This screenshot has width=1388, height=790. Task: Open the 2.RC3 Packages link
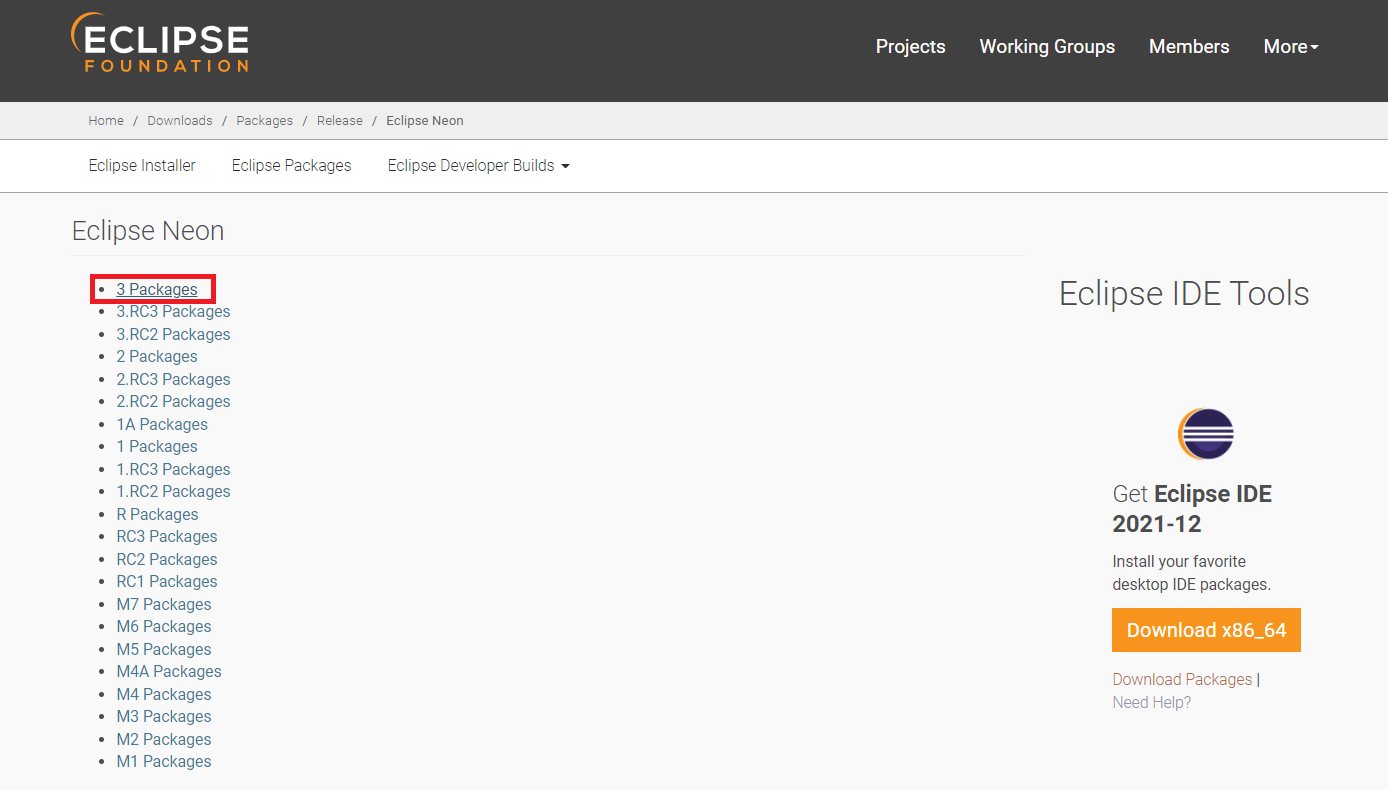(173, 380)
